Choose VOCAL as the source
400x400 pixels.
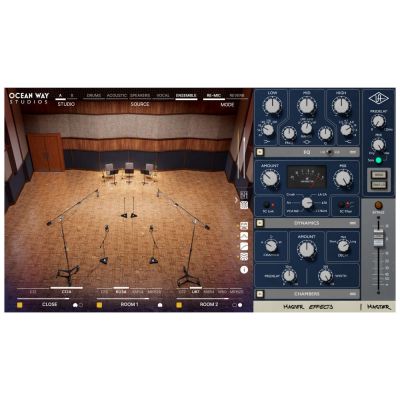coord(163,95)
